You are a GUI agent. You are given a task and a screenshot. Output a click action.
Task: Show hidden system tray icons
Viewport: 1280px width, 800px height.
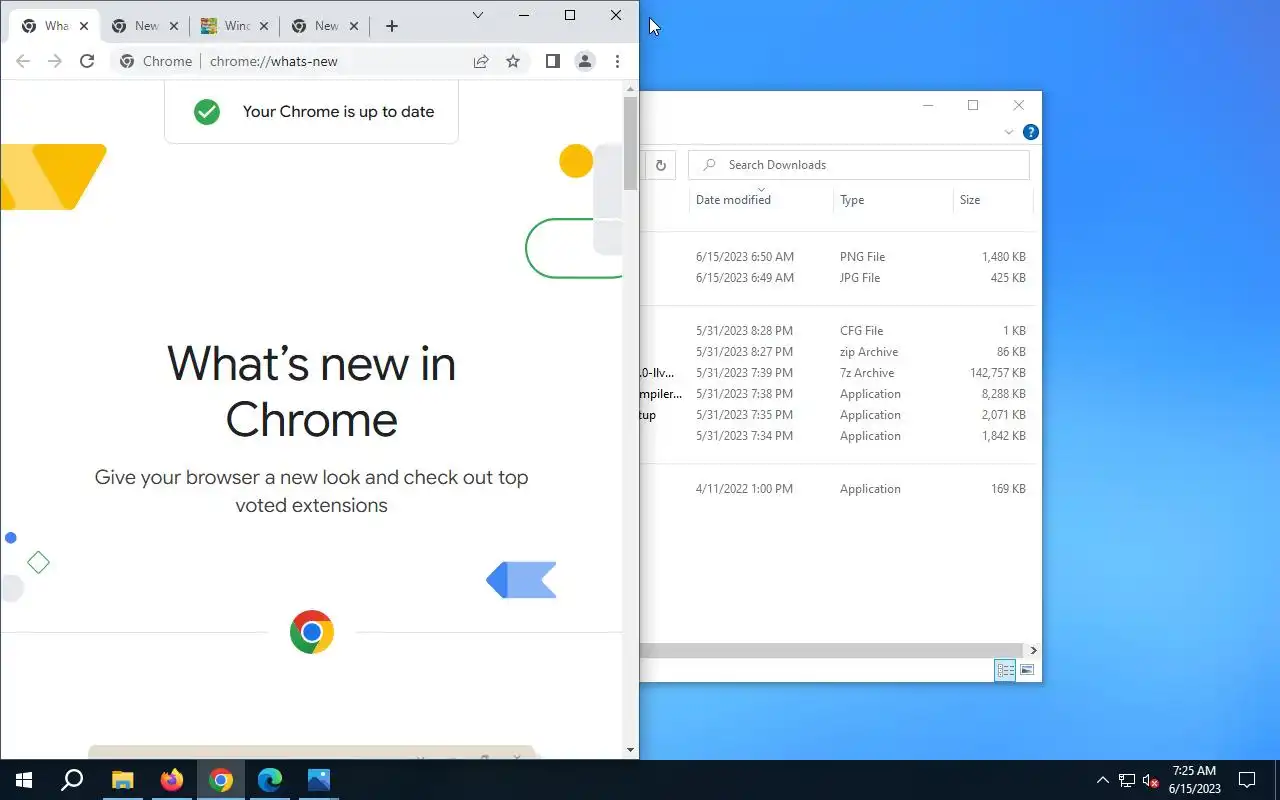click(x=1103, y=780)
